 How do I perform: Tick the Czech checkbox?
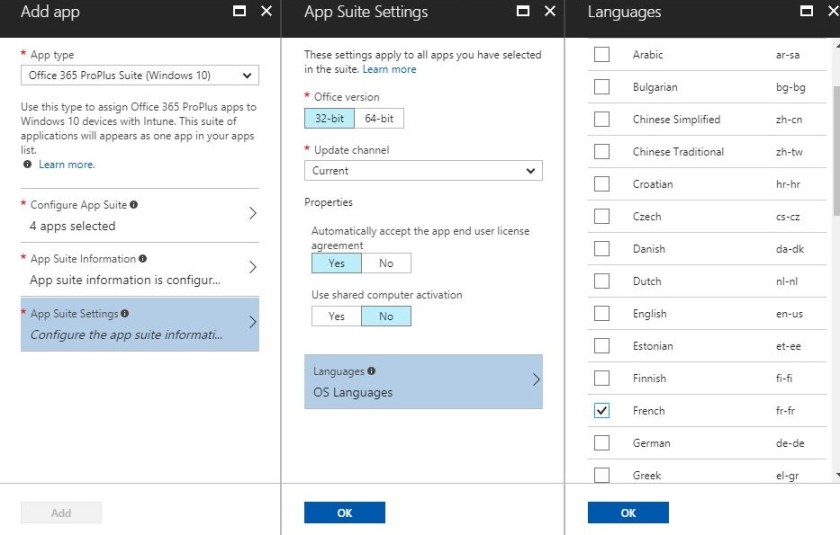click(602, 216)
